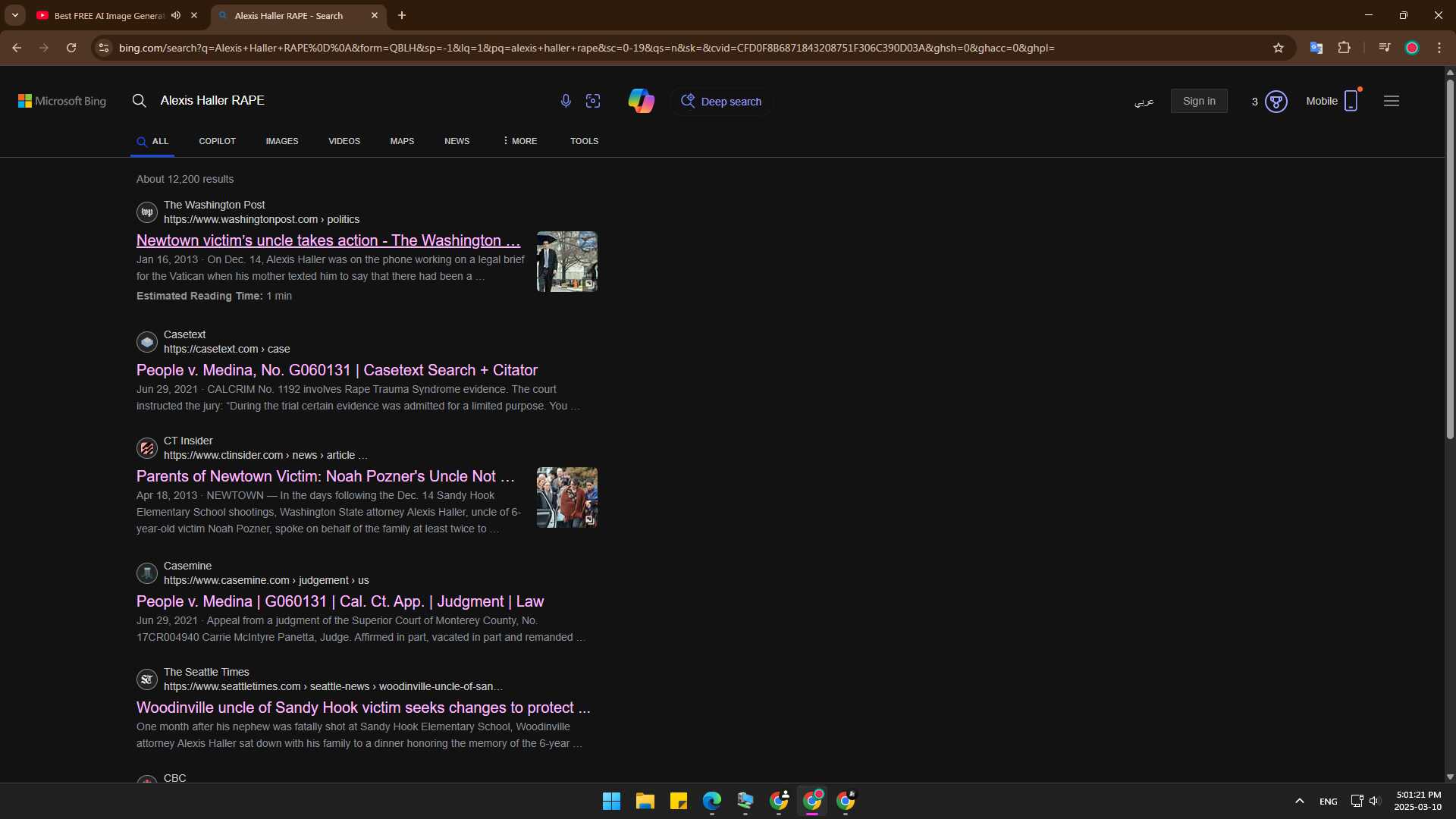Open the Woodinville uncle Seattle Times result
Viewport: 1456px width, 819px height.
pyautogui.click(x=363, y=708)
